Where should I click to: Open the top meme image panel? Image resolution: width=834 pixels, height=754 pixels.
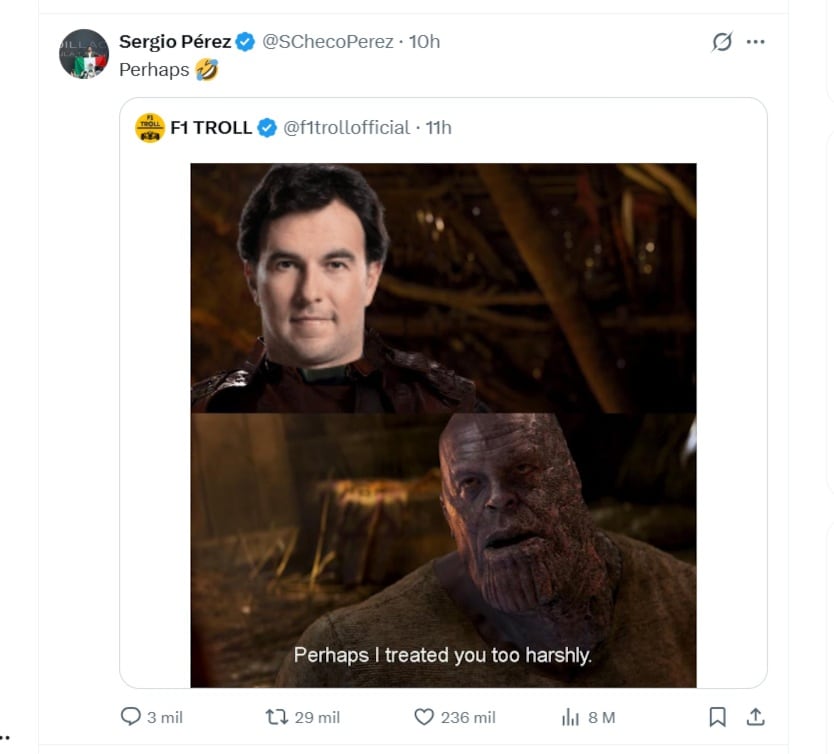pos(443,288)
